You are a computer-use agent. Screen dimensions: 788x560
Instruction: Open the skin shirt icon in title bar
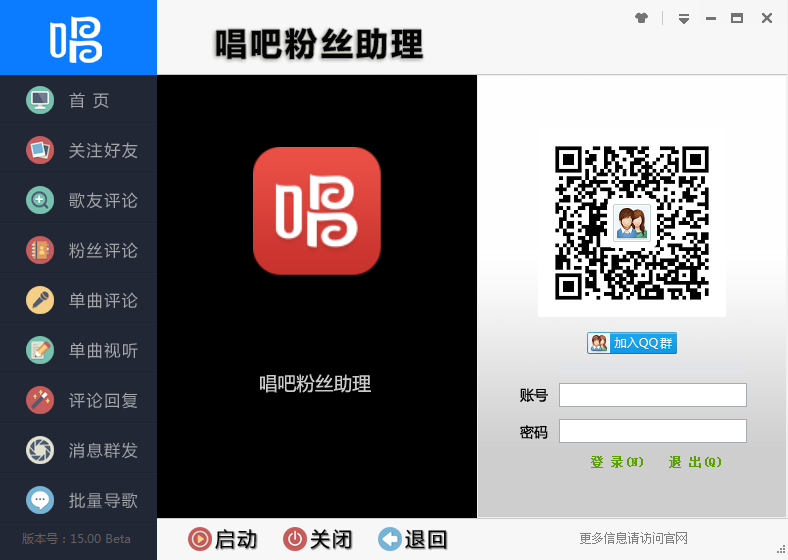click(642, 18)
